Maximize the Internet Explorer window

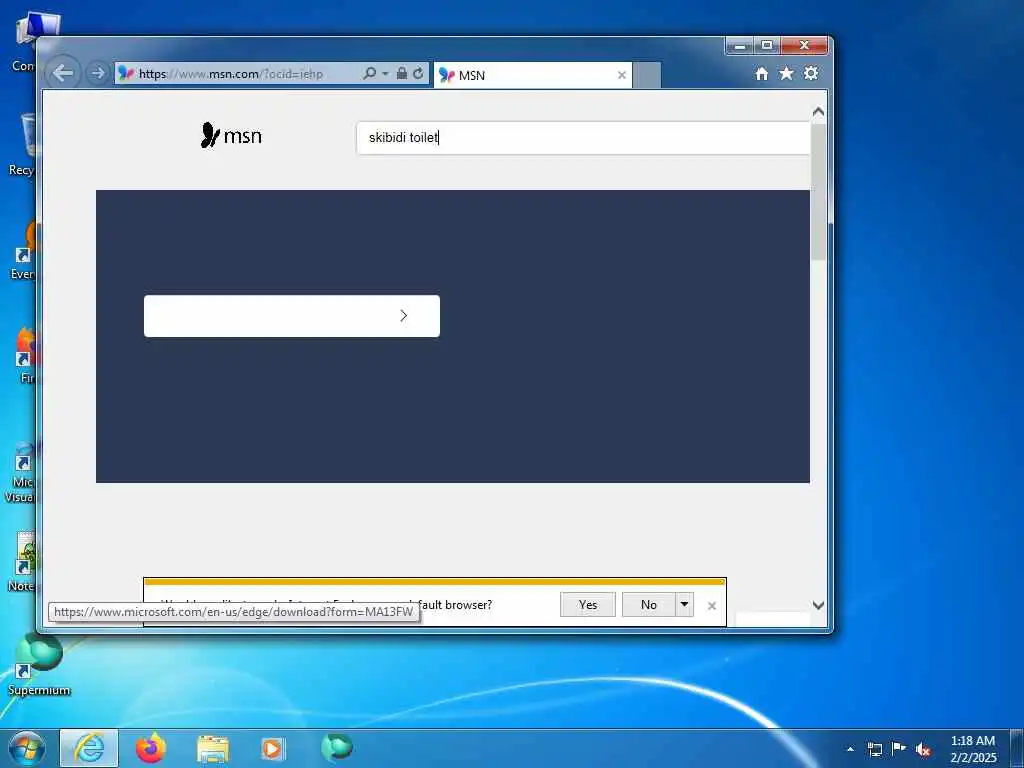pos(767,46)
